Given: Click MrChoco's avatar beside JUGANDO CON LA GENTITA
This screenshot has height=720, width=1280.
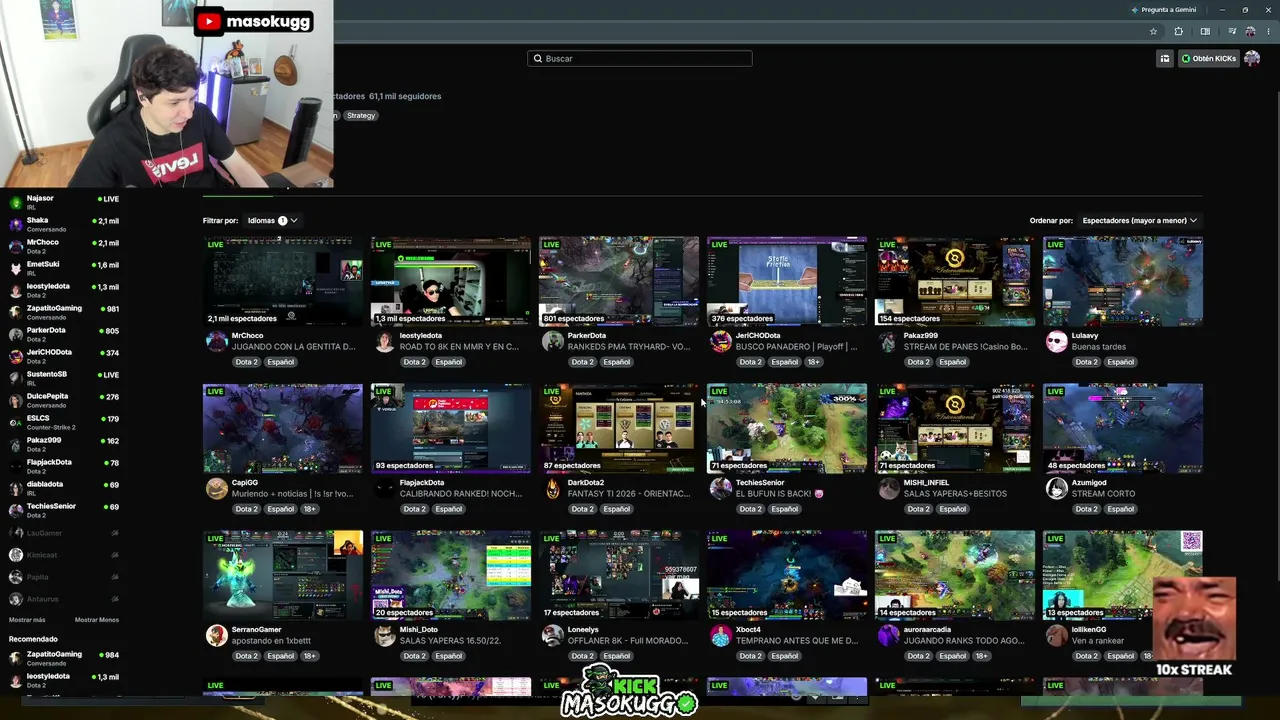Looking at the screenshot, I should point(217,342).
